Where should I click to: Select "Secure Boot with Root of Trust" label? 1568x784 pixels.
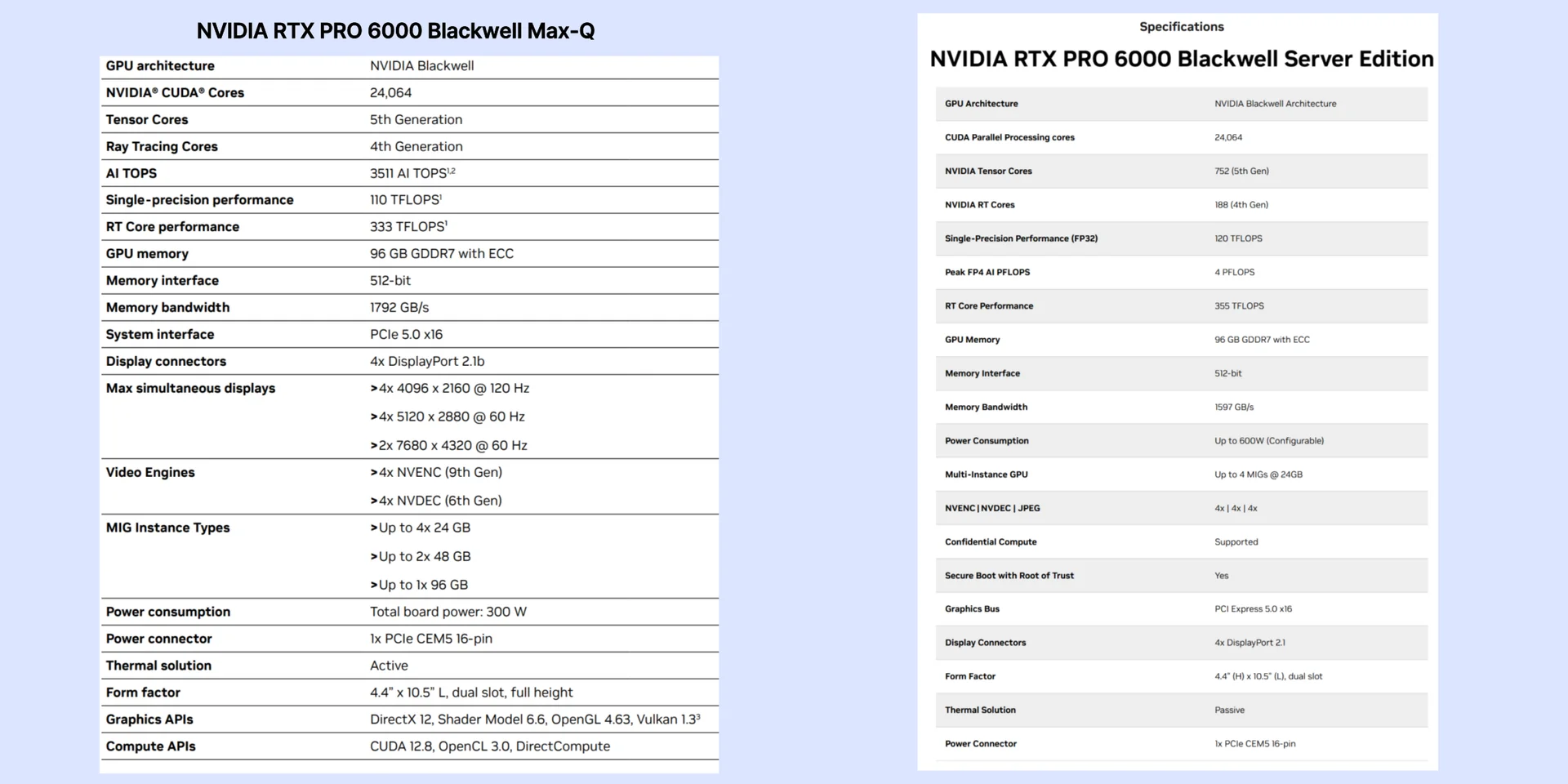click(1009, 576)
